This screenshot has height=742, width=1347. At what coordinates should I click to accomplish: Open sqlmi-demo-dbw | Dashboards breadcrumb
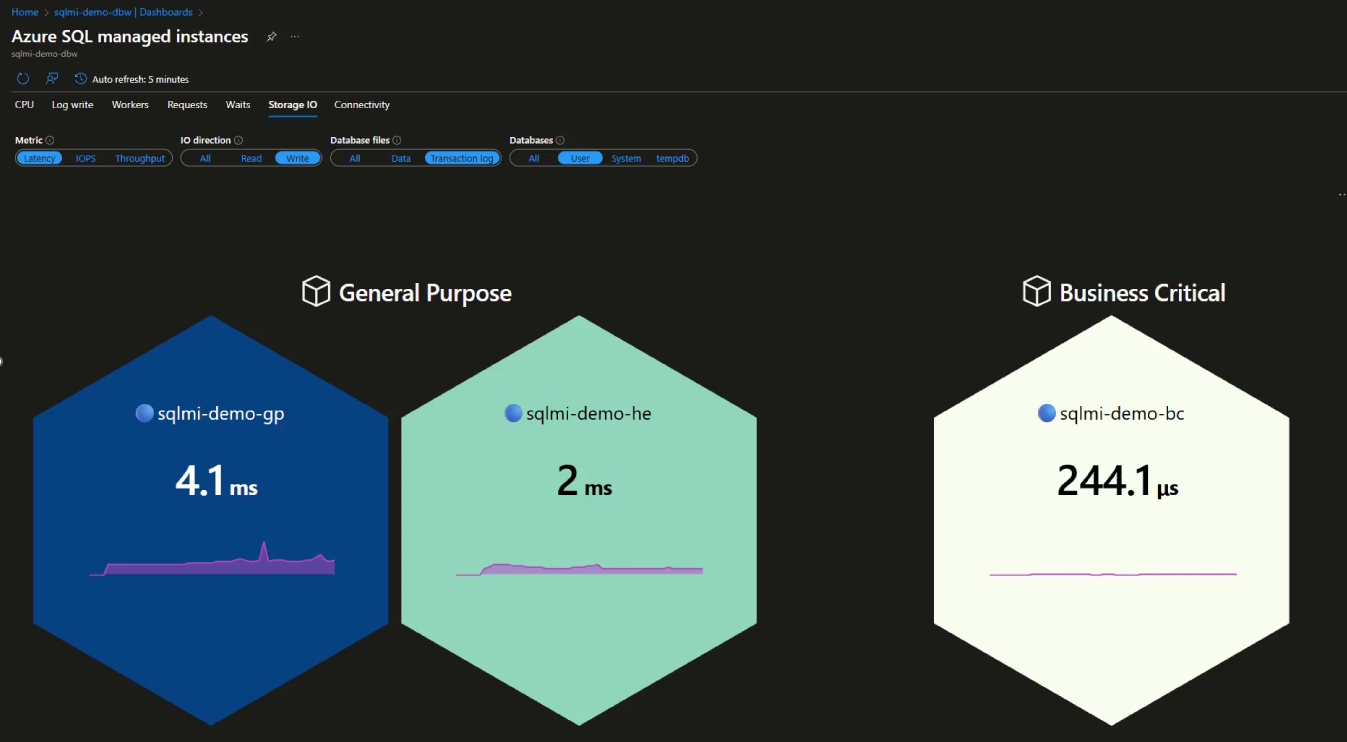click(123, 12)
